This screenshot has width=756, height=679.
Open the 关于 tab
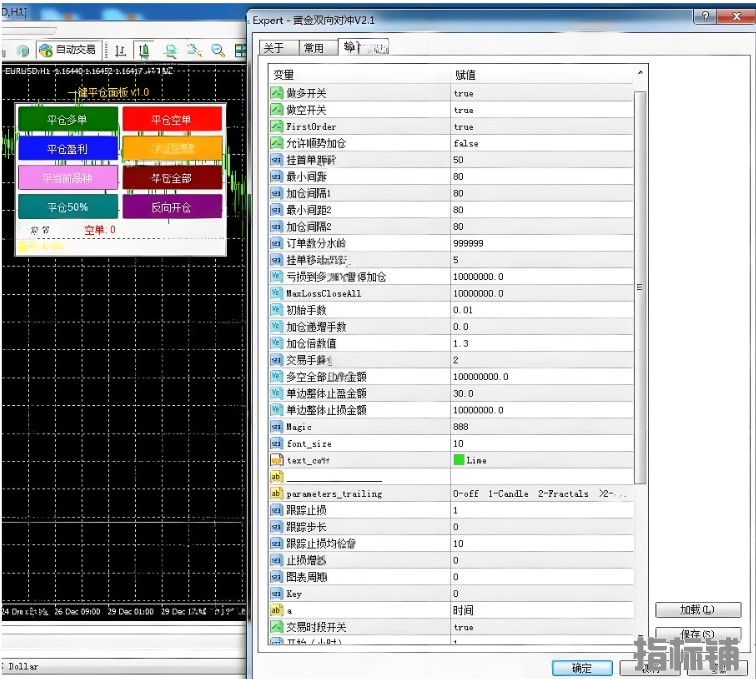pos(273,48)
